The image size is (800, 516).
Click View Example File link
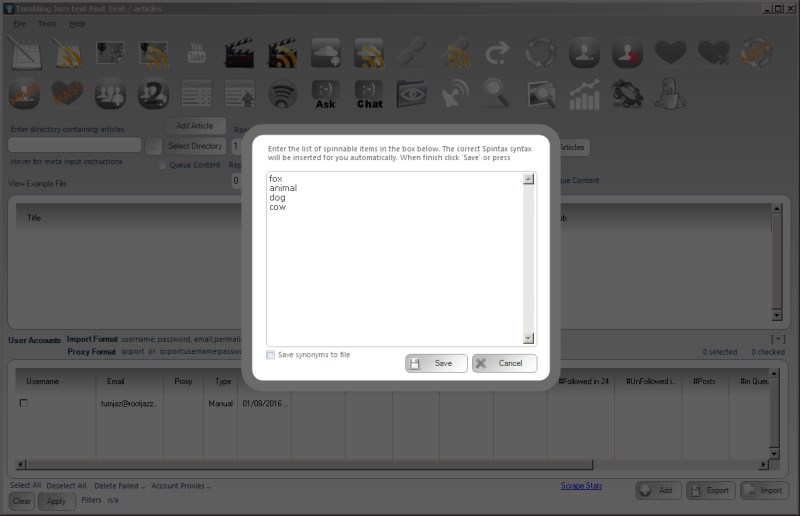pos(37,183)
